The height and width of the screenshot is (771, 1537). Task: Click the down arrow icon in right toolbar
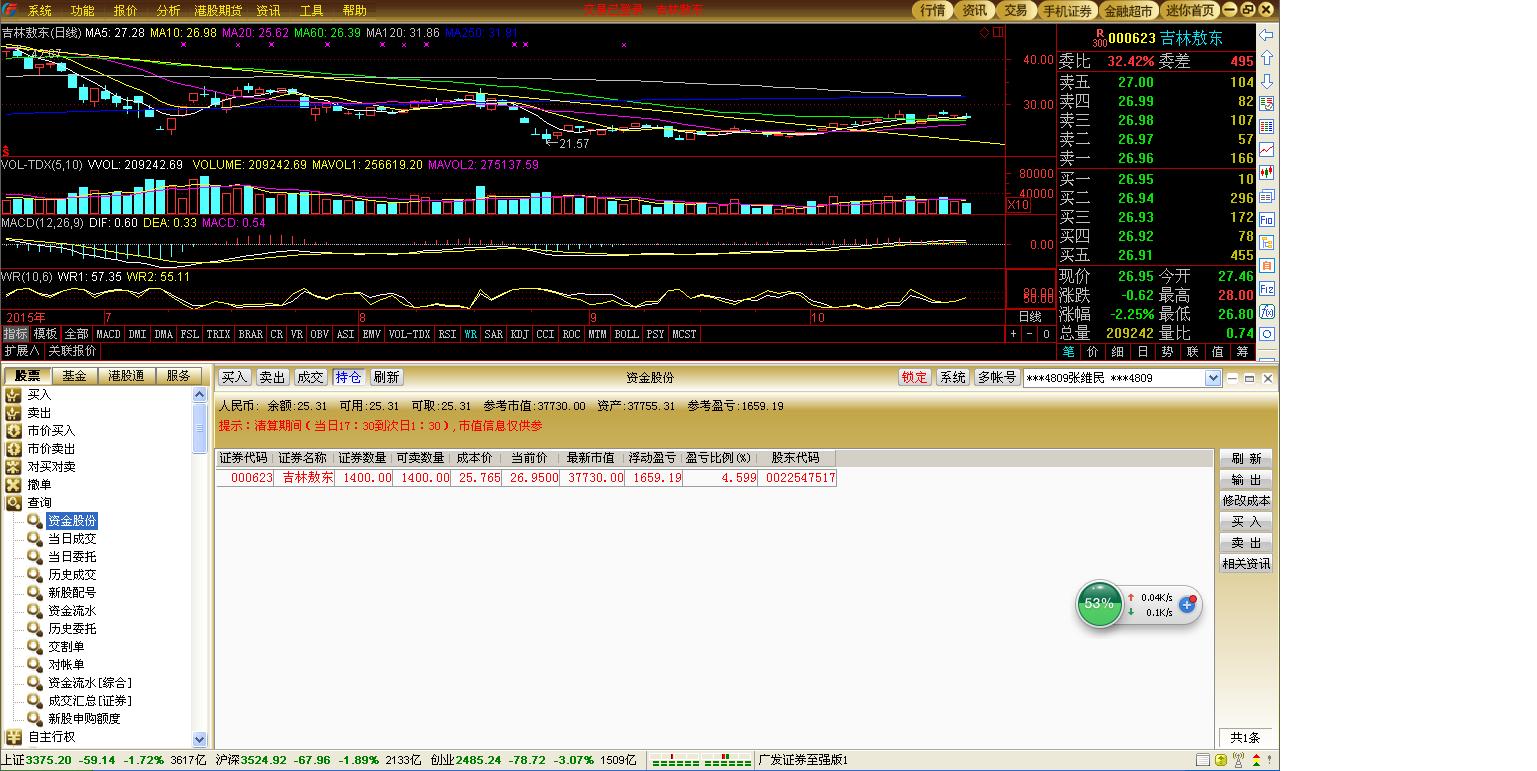click(1267, 81)
